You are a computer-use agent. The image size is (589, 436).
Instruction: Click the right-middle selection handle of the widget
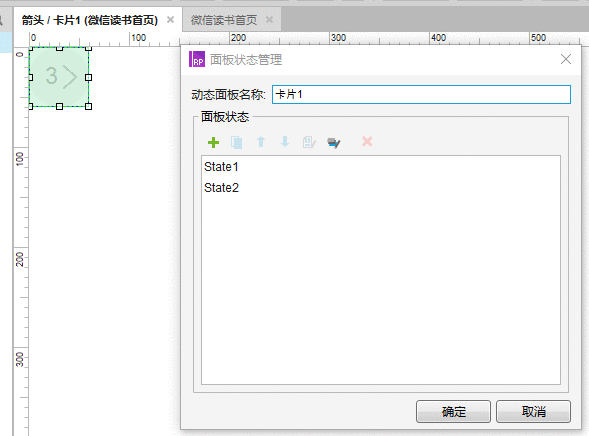(x=89, y=77)
